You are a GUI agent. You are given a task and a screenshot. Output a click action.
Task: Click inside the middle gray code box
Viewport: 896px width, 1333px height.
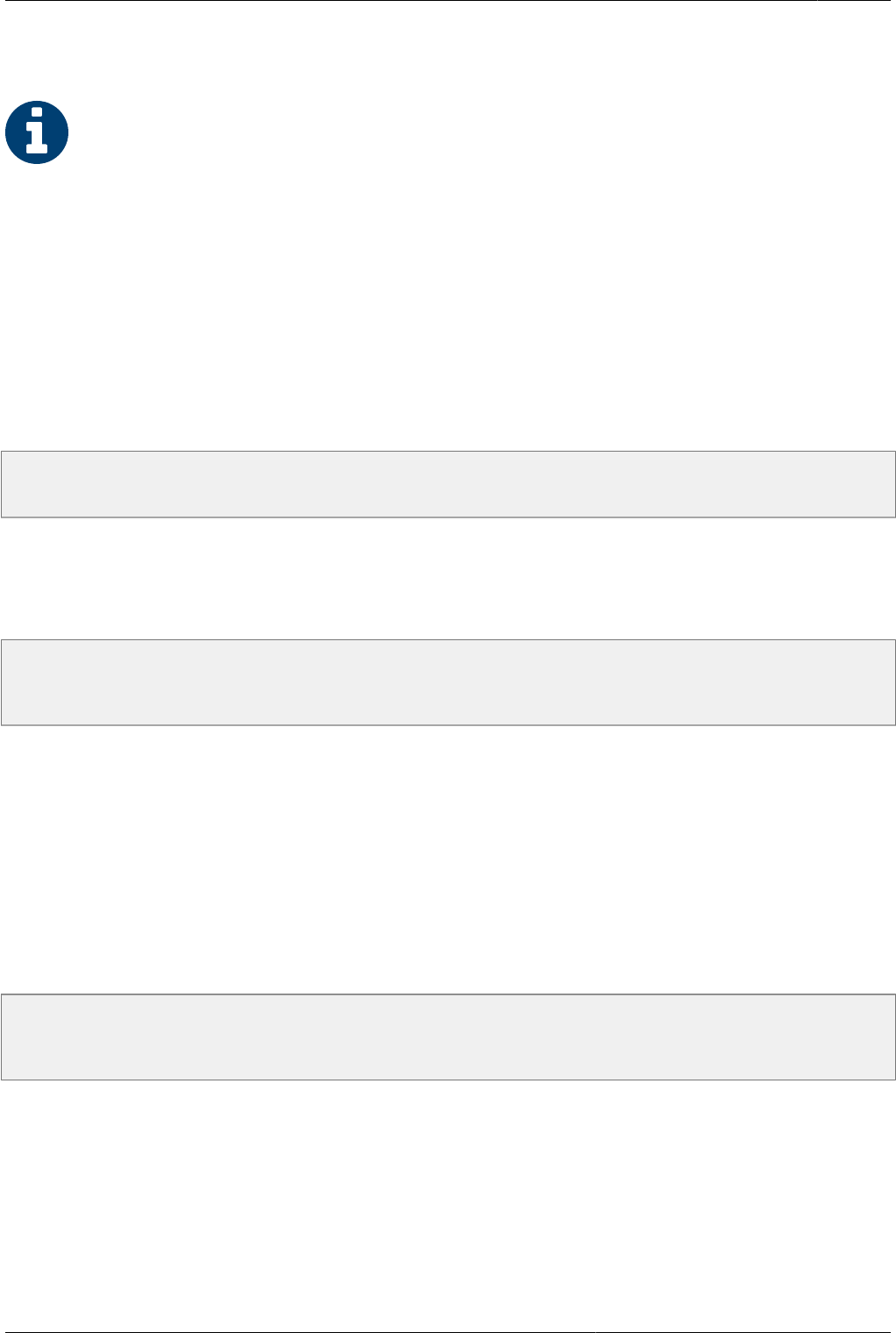pyautogui.click(x=448, y=682)
